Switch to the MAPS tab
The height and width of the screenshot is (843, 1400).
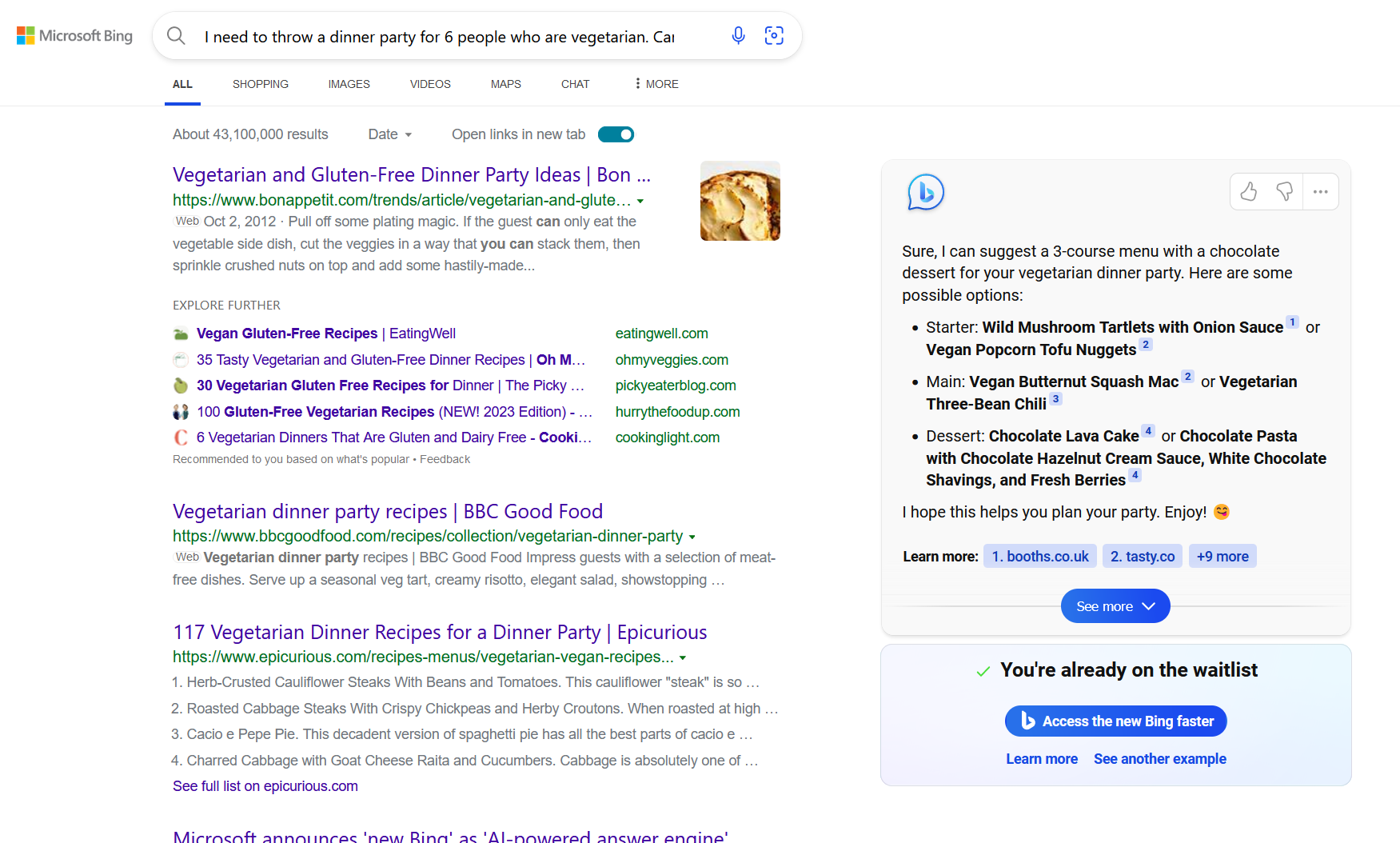click(x=506, y=84)
